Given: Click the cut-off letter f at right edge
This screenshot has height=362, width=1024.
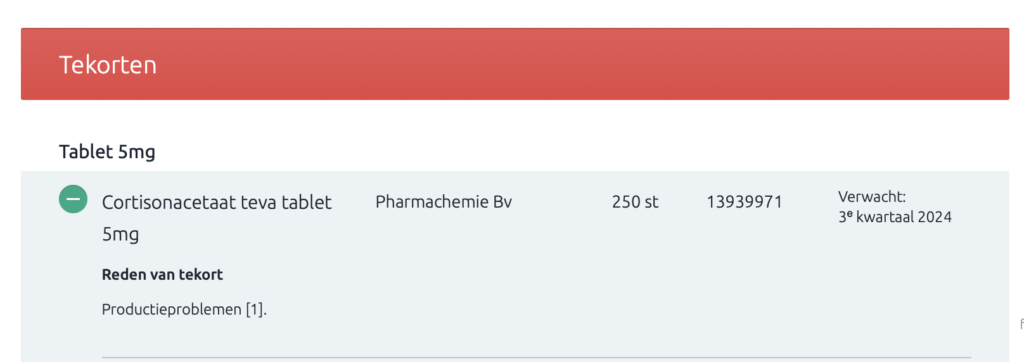Looking at the screenshot, I should click(1021, 323).
